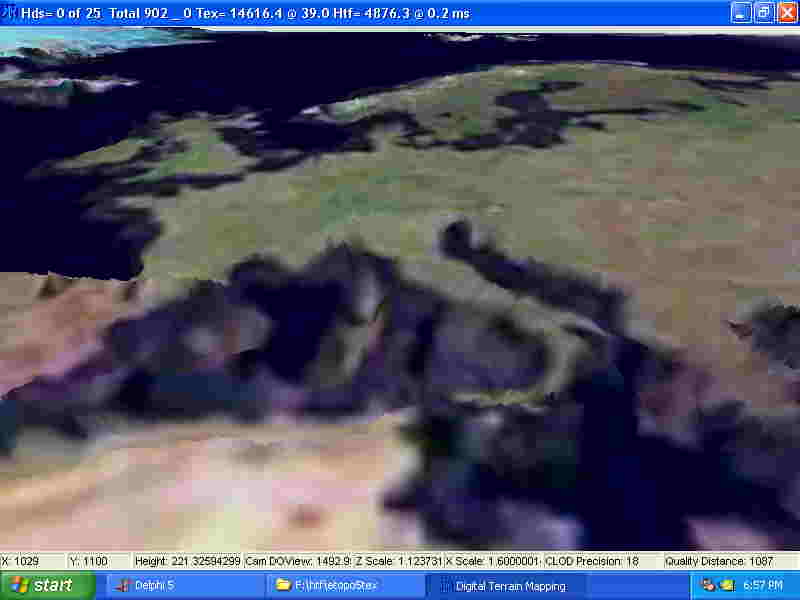Select the Height status bar panel
Viewport: 800px width, 600px height.
[187, 561]
